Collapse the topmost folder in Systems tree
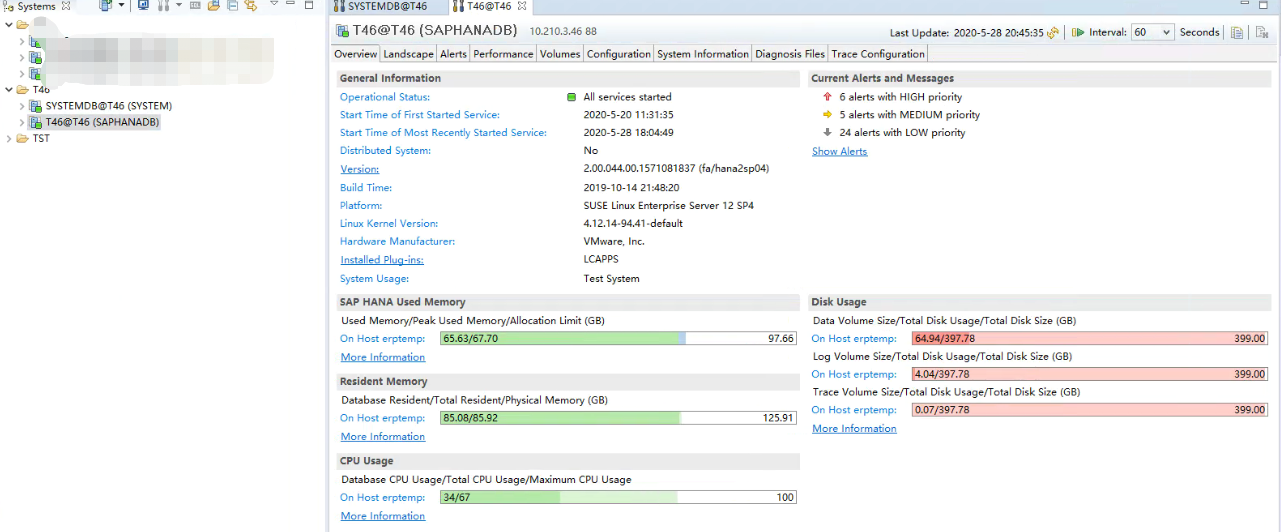The height and width of the screenshot is (532, 1281). tap(9, 24)
